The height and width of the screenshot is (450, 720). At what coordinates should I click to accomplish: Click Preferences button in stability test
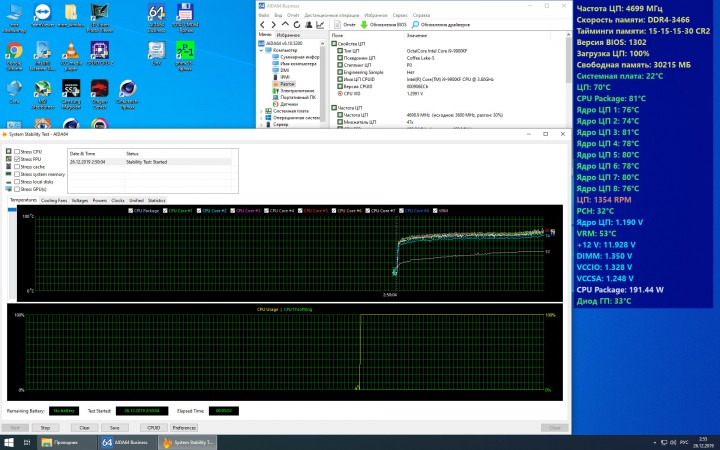point(184,428)
